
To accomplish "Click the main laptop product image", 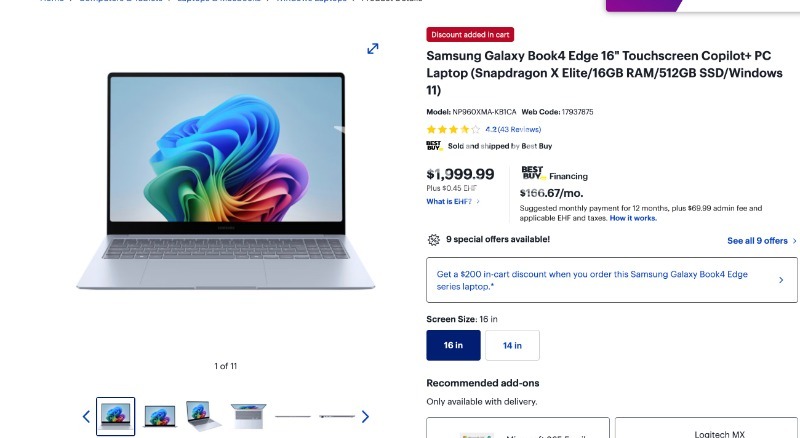I will click(x=226, y=181).
